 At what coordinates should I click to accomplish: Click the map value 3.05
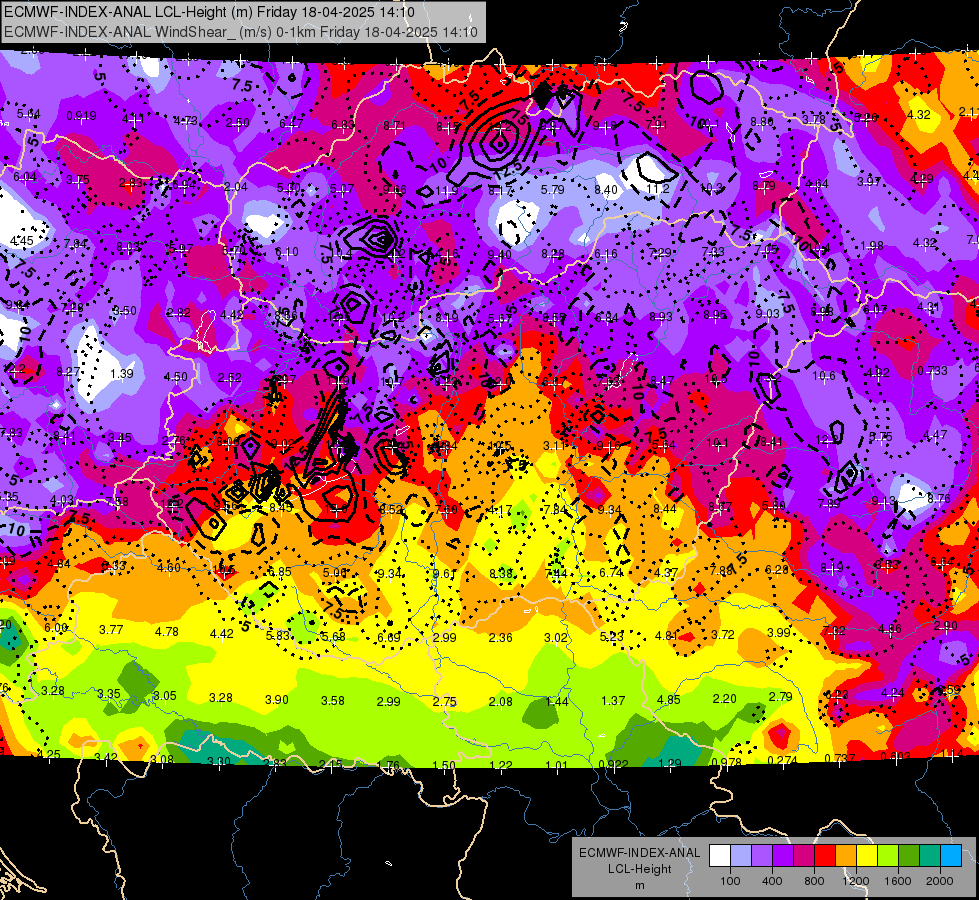click(165, 695)
